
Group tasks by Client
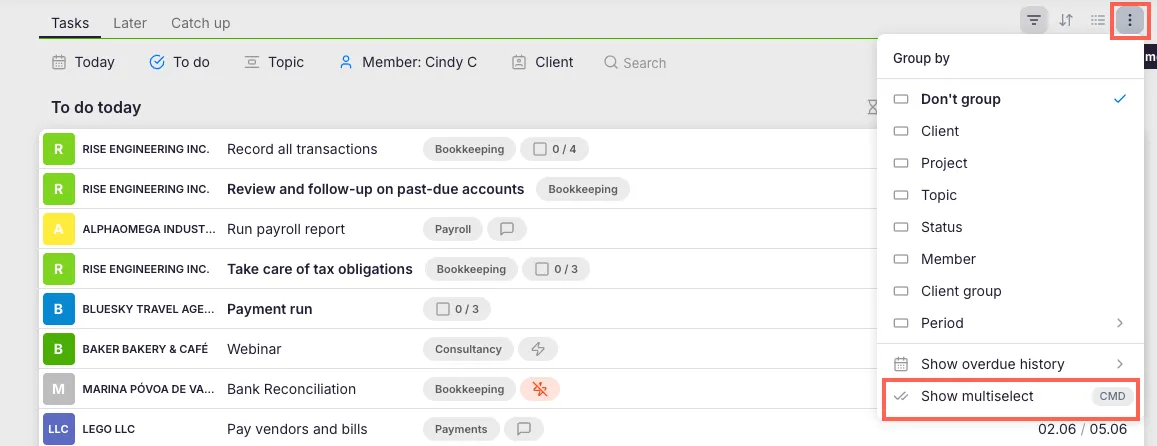pos(939,131)
